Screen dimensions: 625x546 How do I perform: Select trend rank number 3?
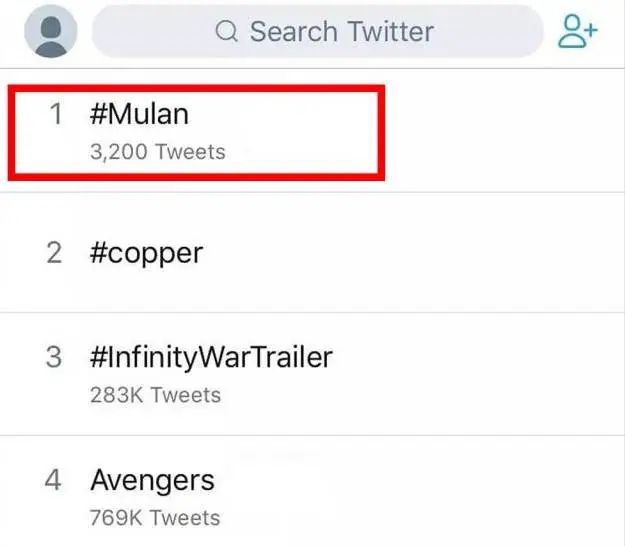(x=54, y=357)
